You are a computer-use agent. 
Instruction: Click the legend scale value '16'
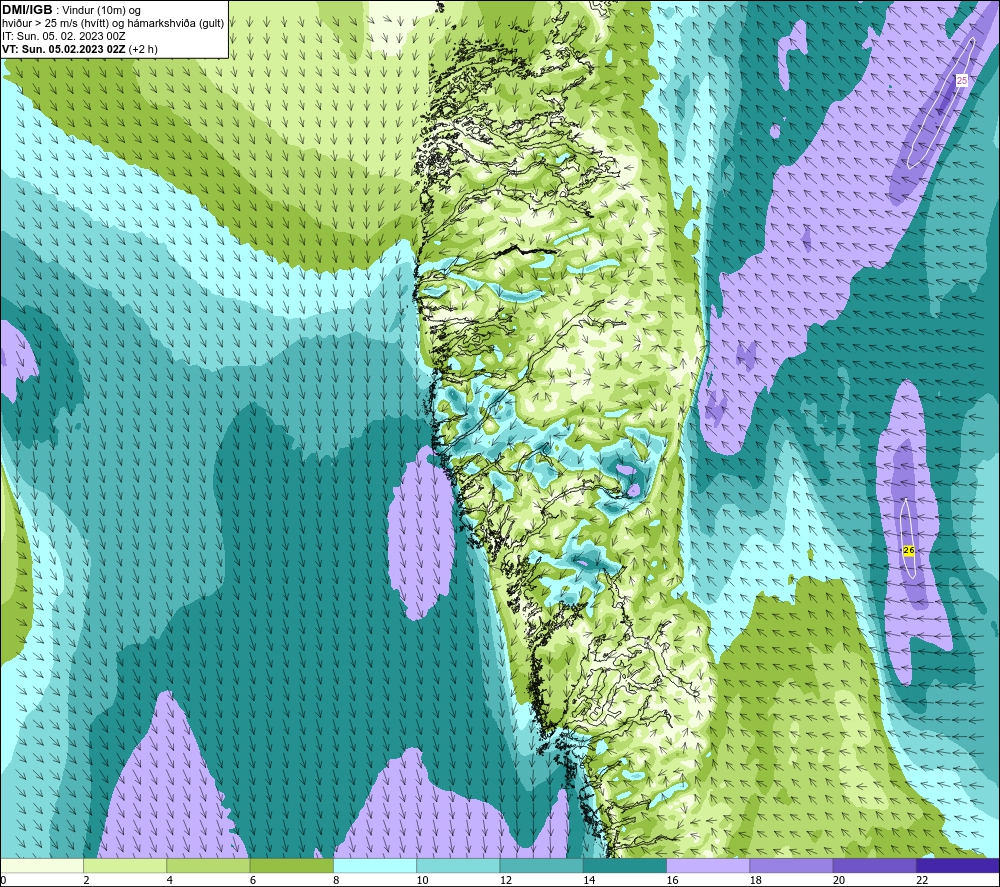click(672, 880)
